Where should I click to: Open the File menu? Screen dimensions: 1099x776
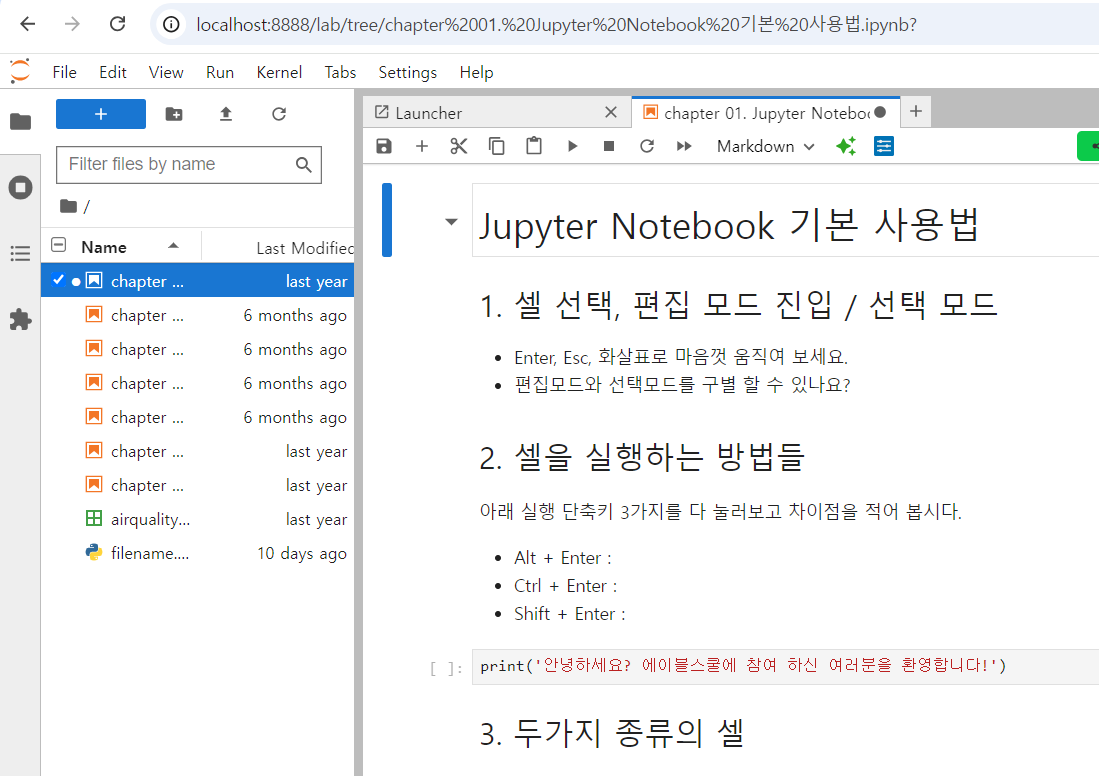tap(64, 72)
